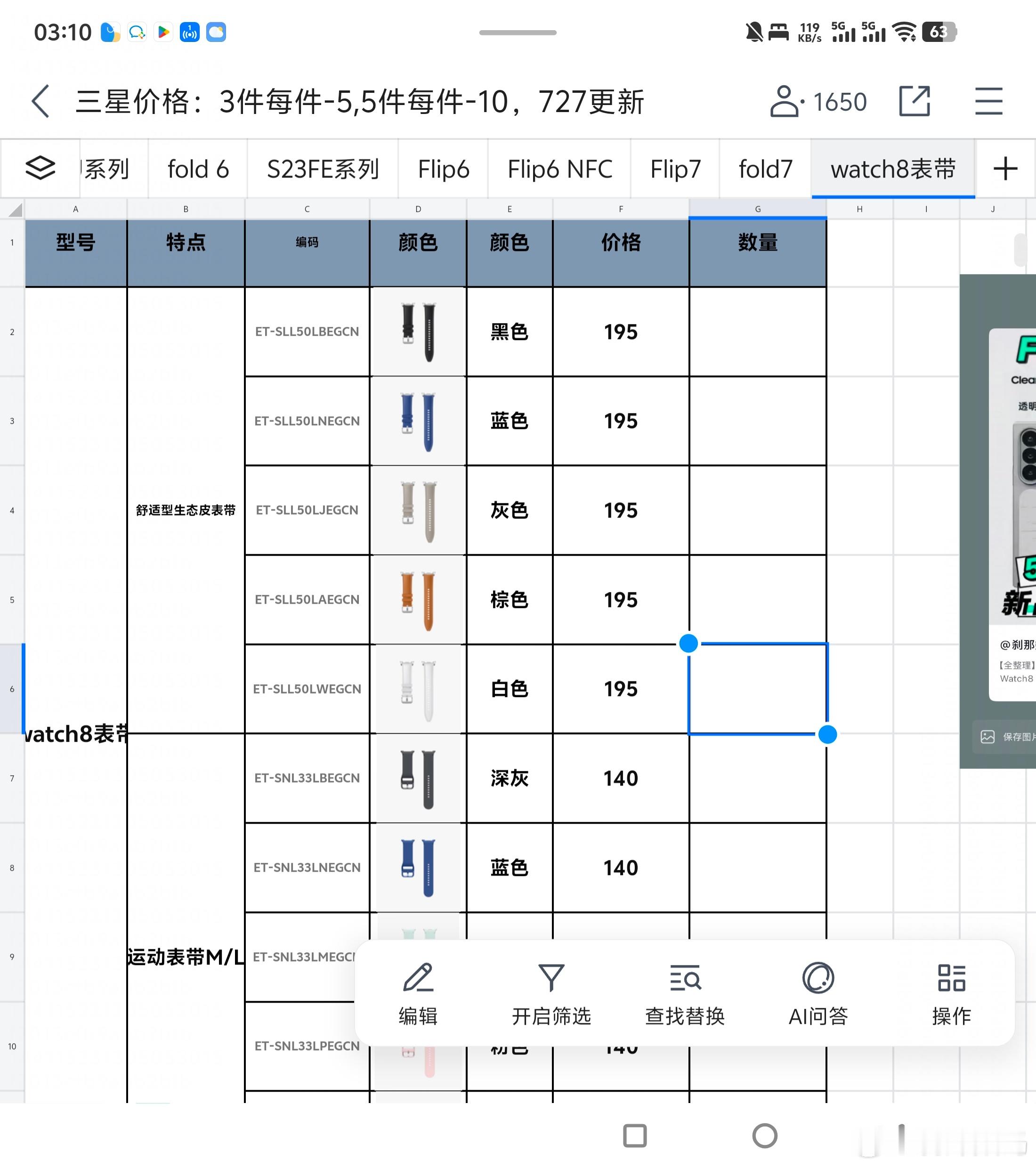Screen dimensions: 1036x1168
Task: Switch to the S23FE系列 sheet tab
Action: (x=323, y=169)
